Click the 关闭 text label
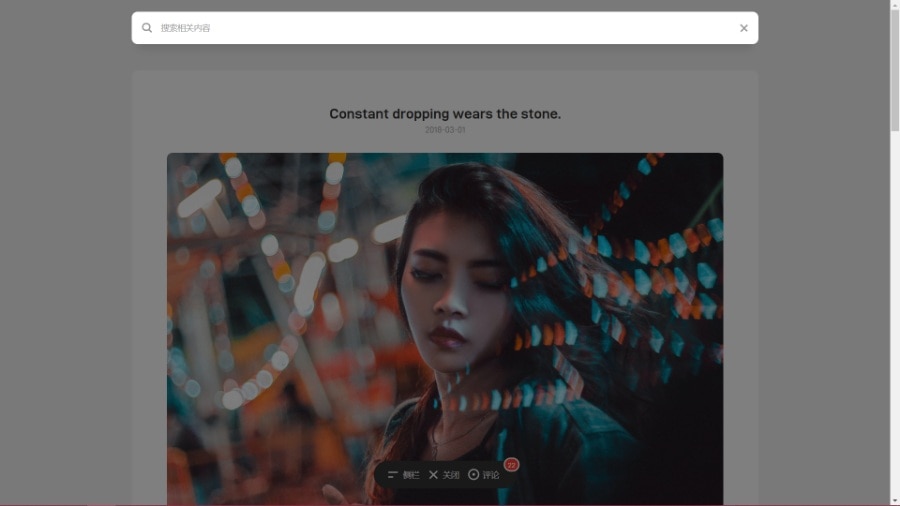 tap(451, 475)
